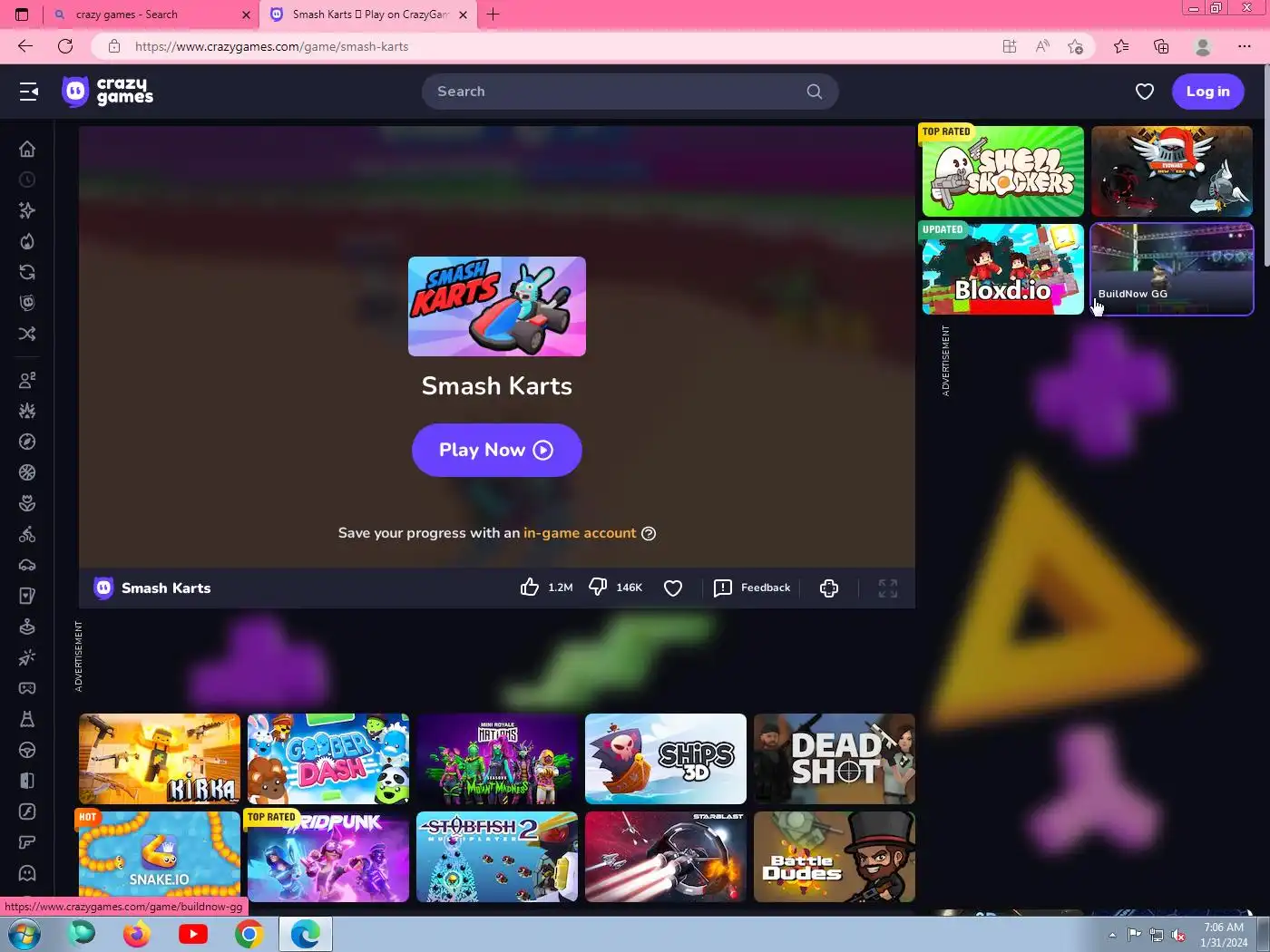Image resolution: width=1270 pixels, height=952 pixels.
Task: Click the in-game account help icon
Action: [x=649, y=533]
